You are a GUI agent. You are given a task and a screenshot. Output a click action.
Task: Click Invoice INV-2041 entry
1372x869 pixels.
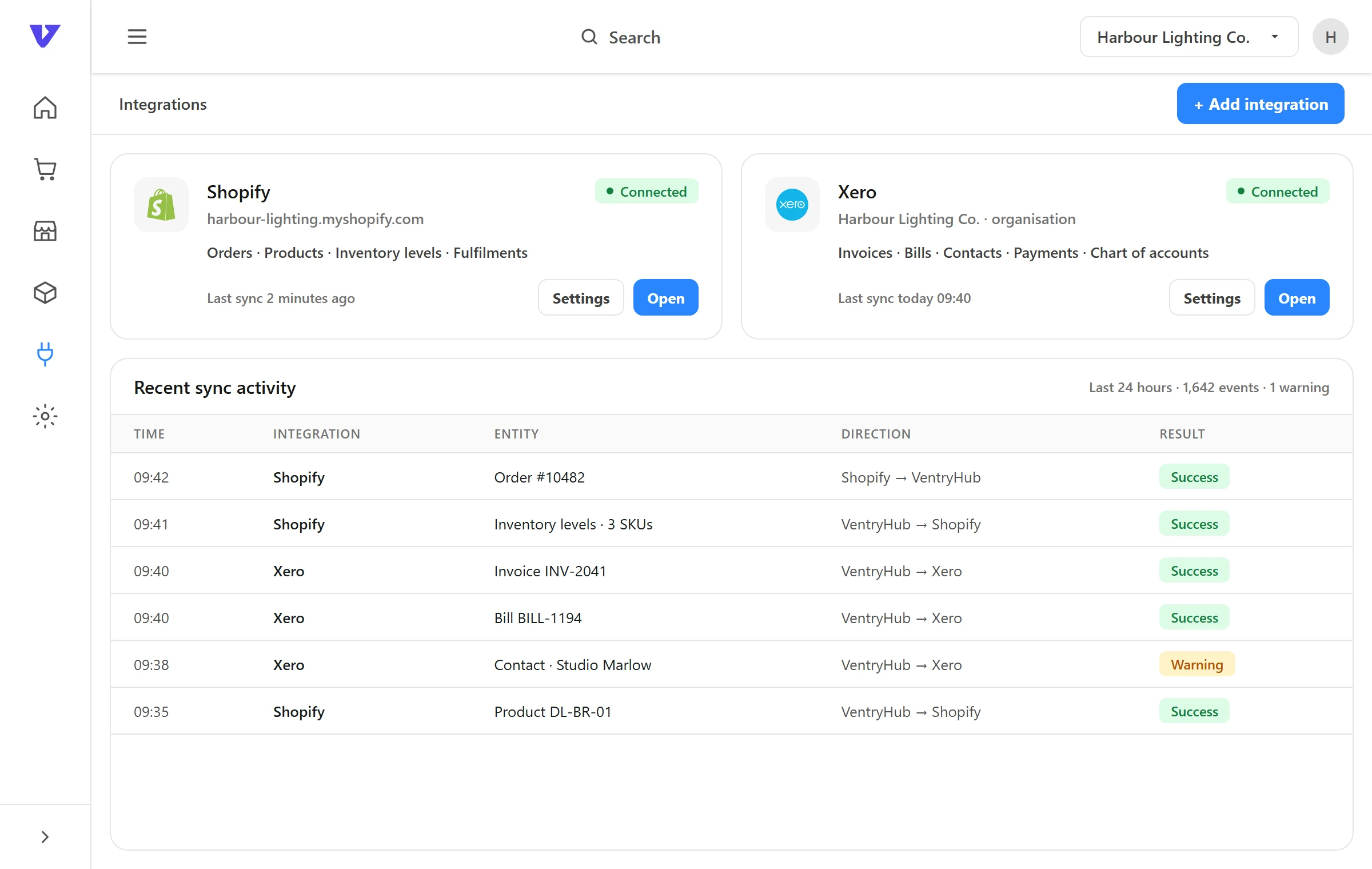tap(550, 571)
